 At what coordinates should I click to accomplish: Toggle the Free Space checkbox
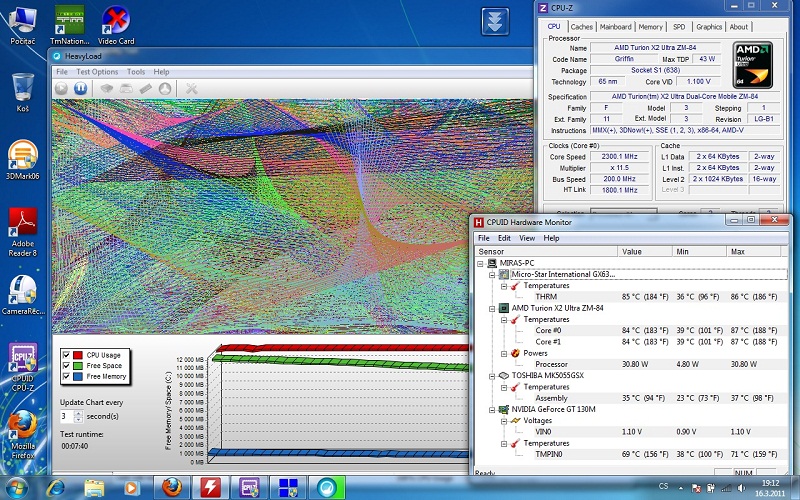coord(67,366)
